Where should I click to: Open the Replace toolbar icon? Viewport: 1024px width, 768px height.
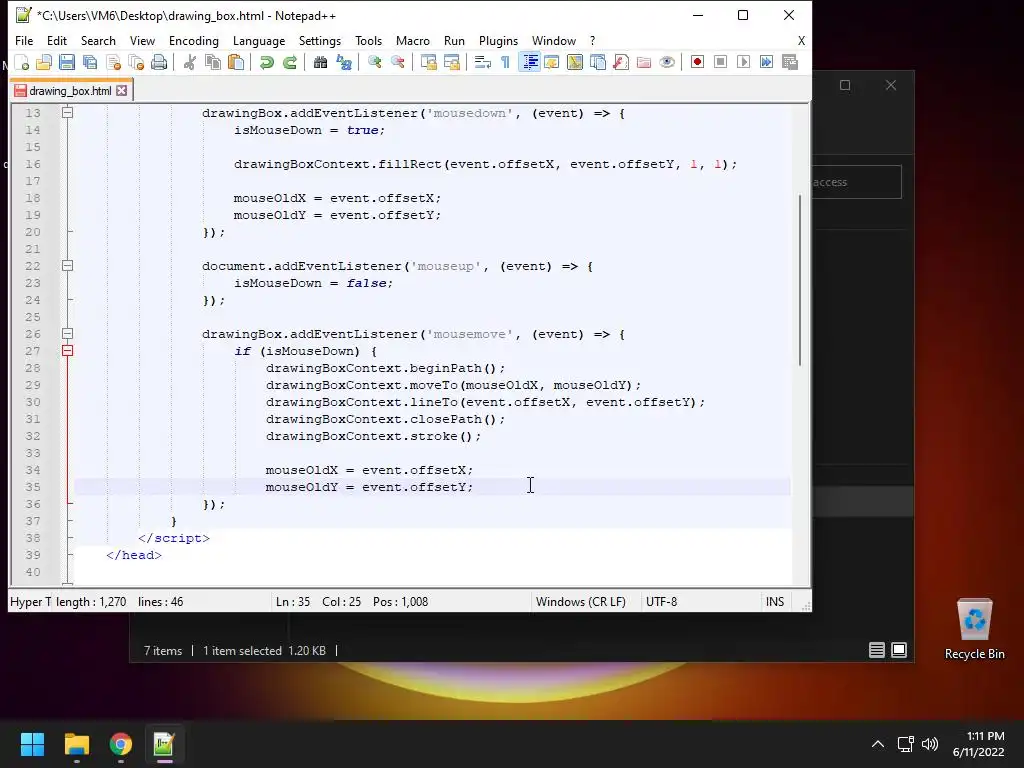pyautogui.click(x=344, y=62)
